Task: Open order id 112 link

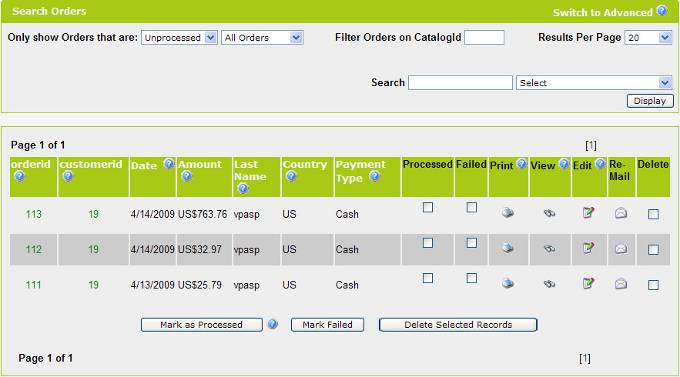Action: pyautogui.click(x=33, y=249)
